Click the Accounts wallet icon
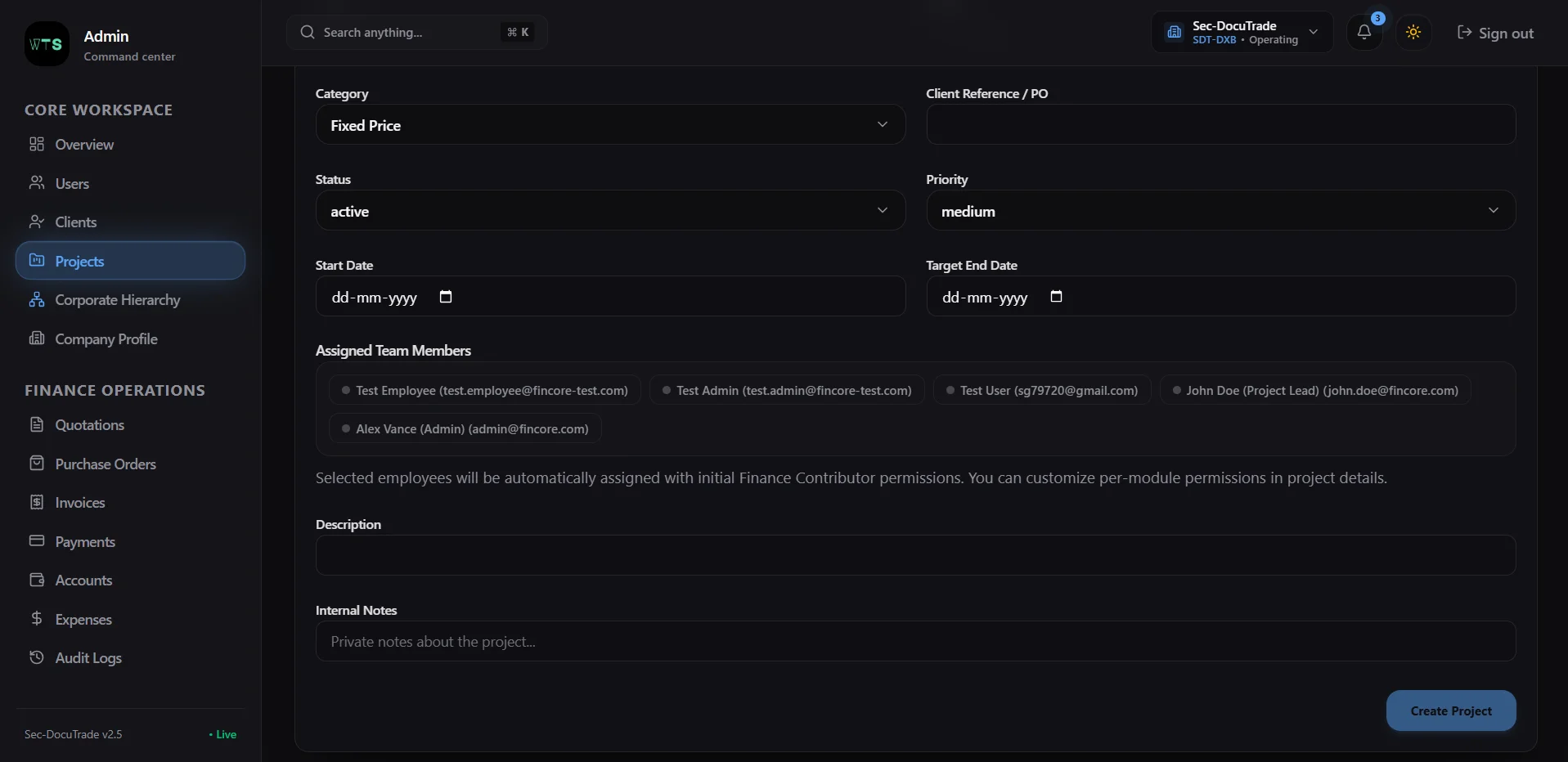 tap(37, 580)
